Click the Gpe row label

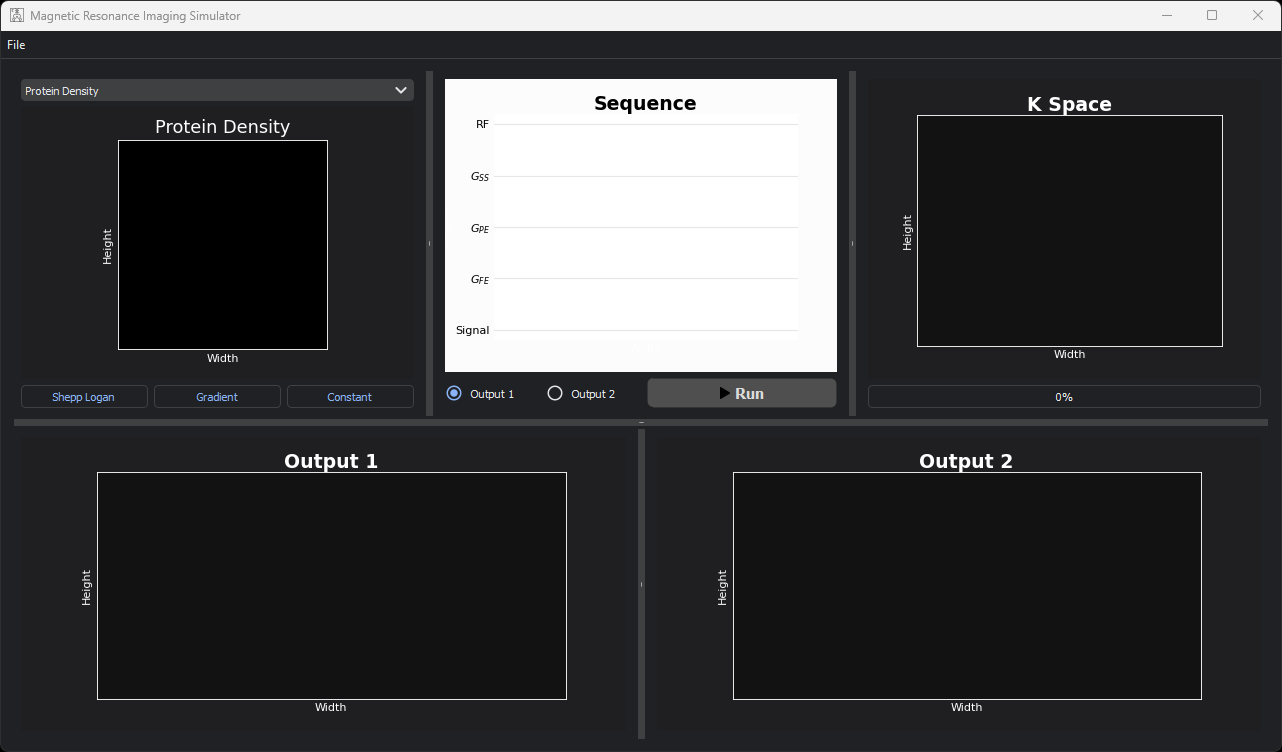[x=480, y=228]
